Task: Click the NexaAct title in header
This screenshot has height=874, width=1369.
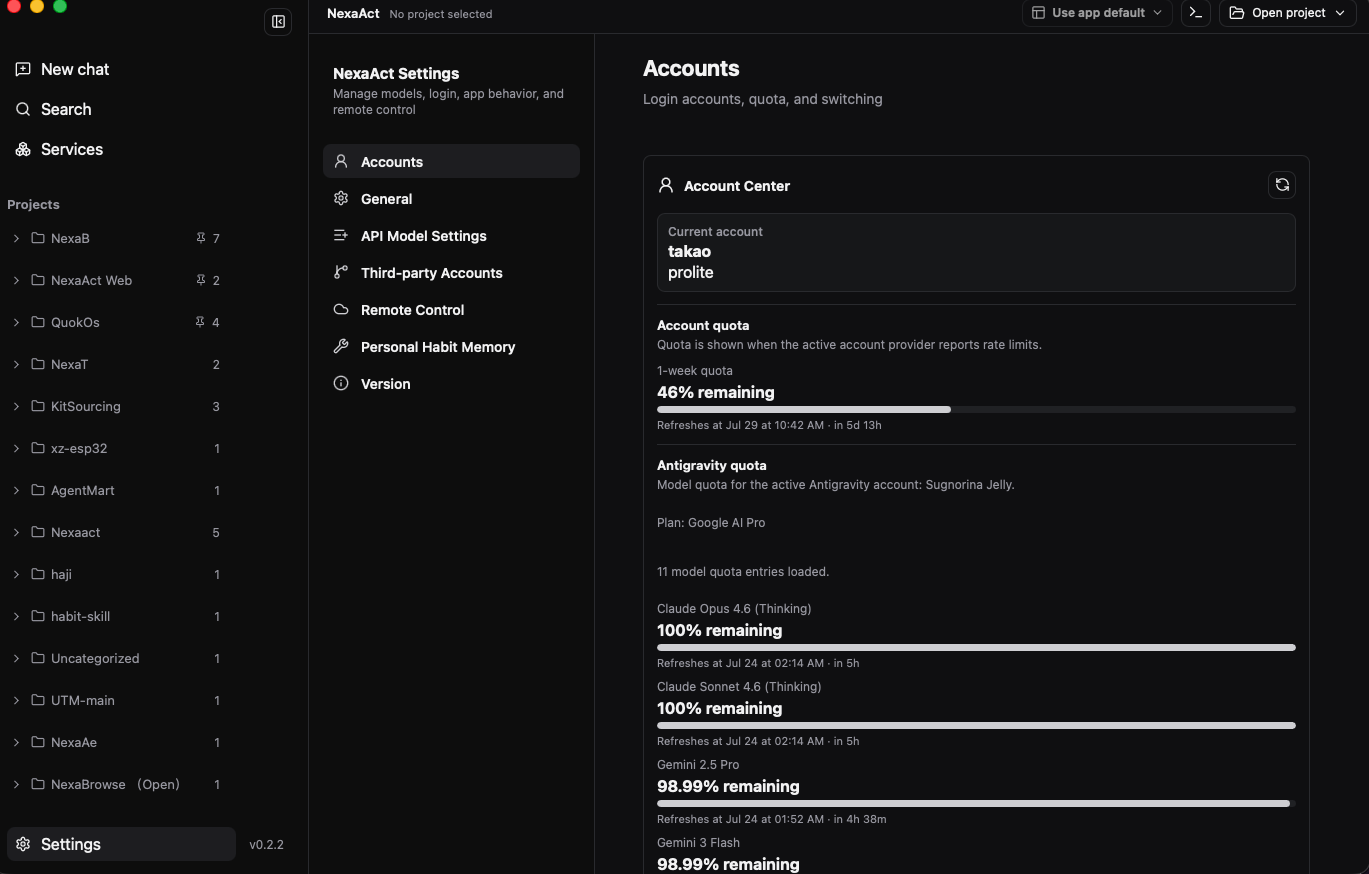Action: coord(353,13)
